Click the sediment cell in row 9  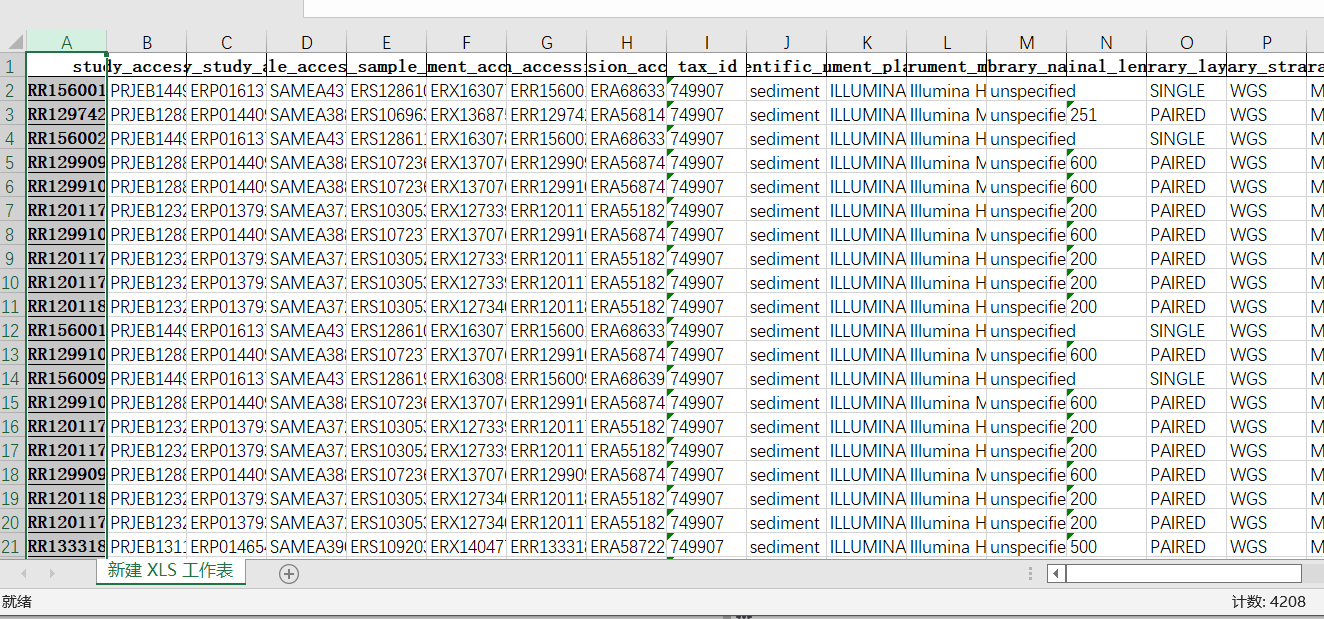[787, 258]
